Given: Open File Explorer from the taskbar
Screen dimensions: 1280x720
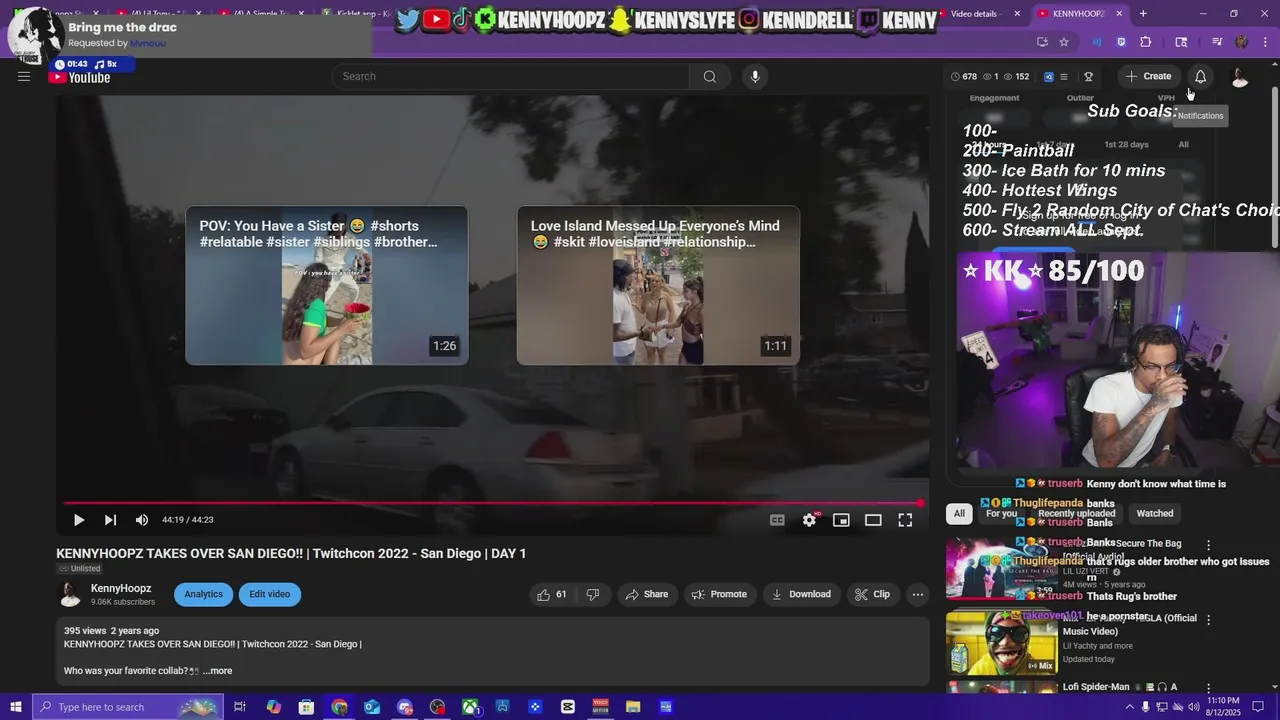Looking at the screenshot, I should [x=633, y=707].
